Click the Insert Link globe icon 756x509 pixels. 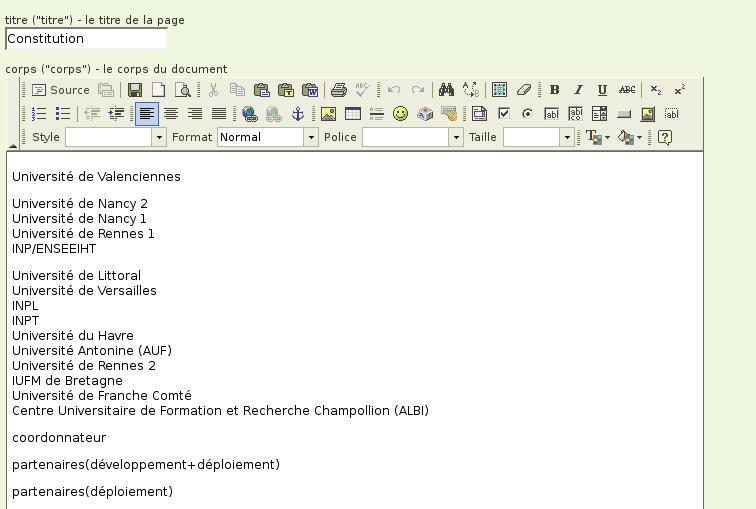250,114
